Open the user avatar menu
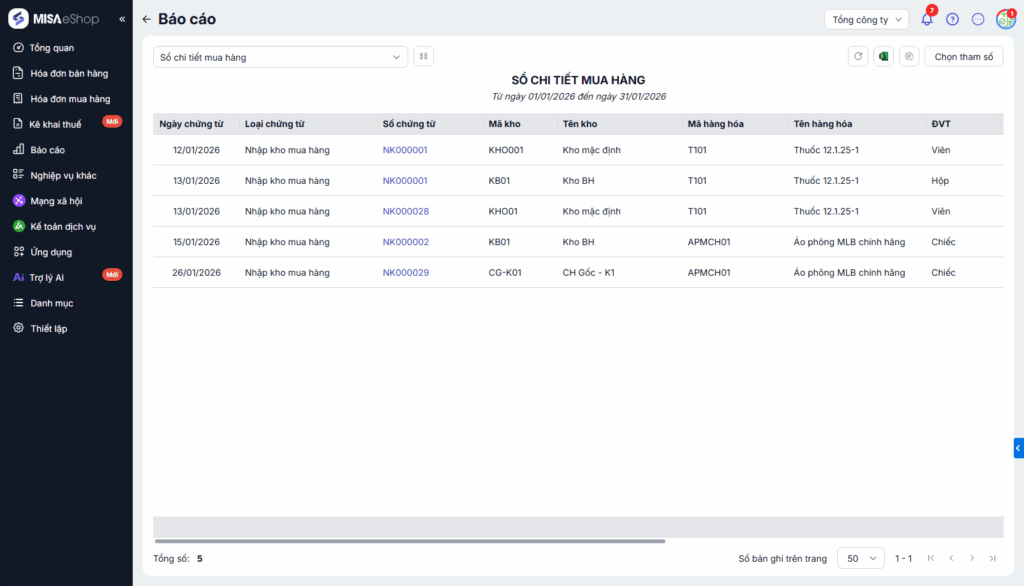Viewport: 1024px width, 586px height. (1005, 19)
